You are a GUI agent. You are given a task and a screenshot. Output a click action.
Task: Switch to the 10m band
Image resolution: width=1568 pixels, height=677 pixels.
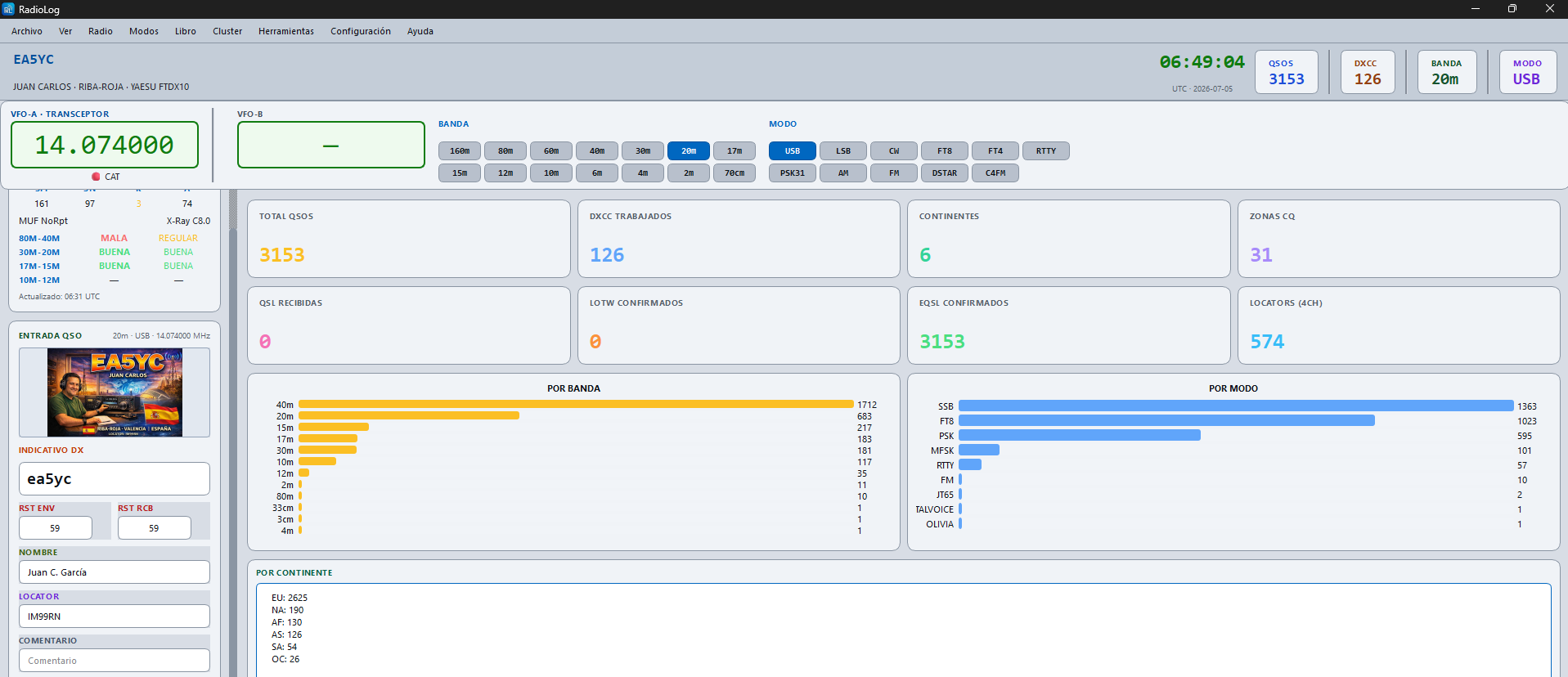click(x=551, y=173)
